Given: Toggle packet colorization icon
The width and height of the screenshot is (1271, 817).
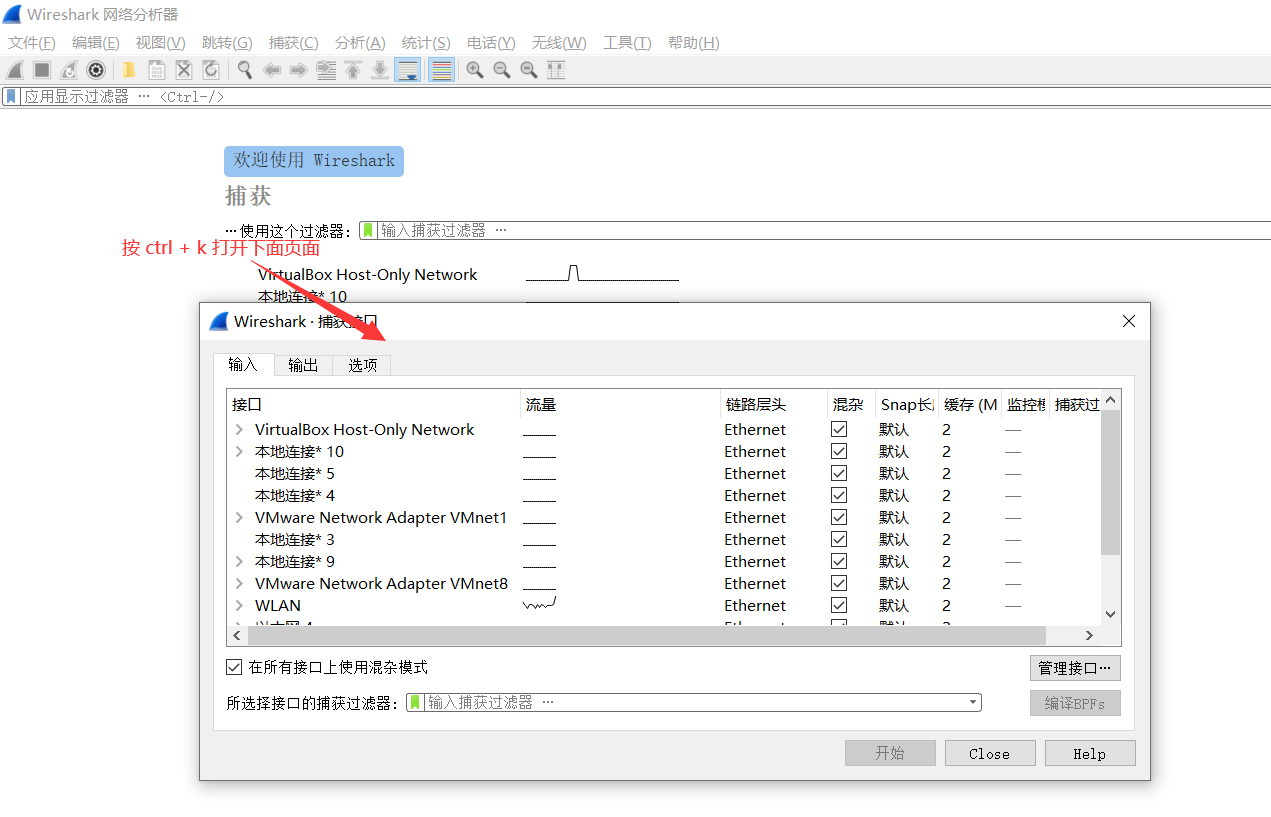Looking at the screenshot, I should [x=441, y=70].
